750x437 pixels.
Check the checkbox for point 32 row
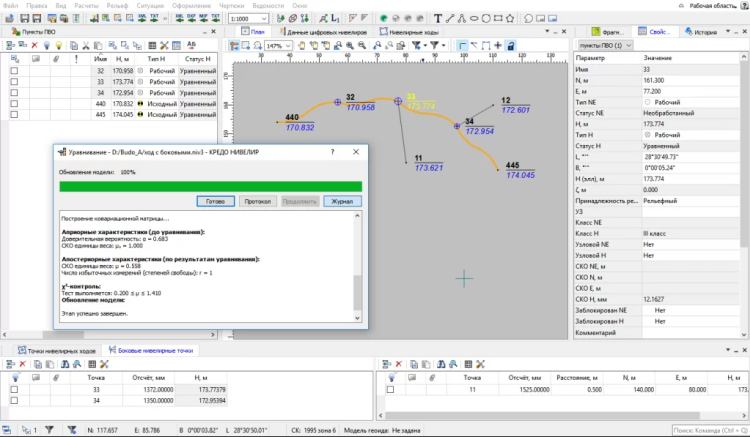click(x=14, y=72)
